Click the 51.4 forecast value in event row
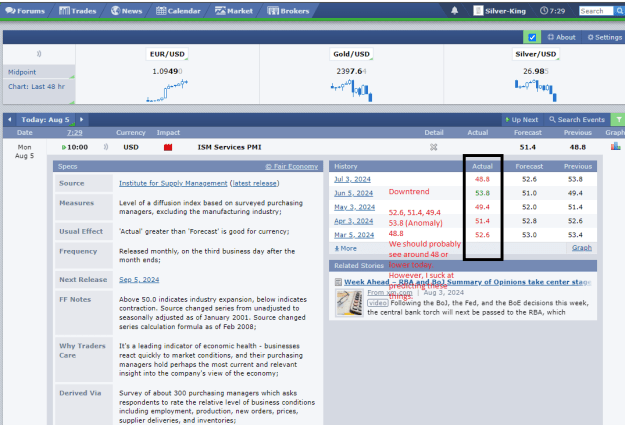This screenshot has width=625, height=425. tap(527, 147)
